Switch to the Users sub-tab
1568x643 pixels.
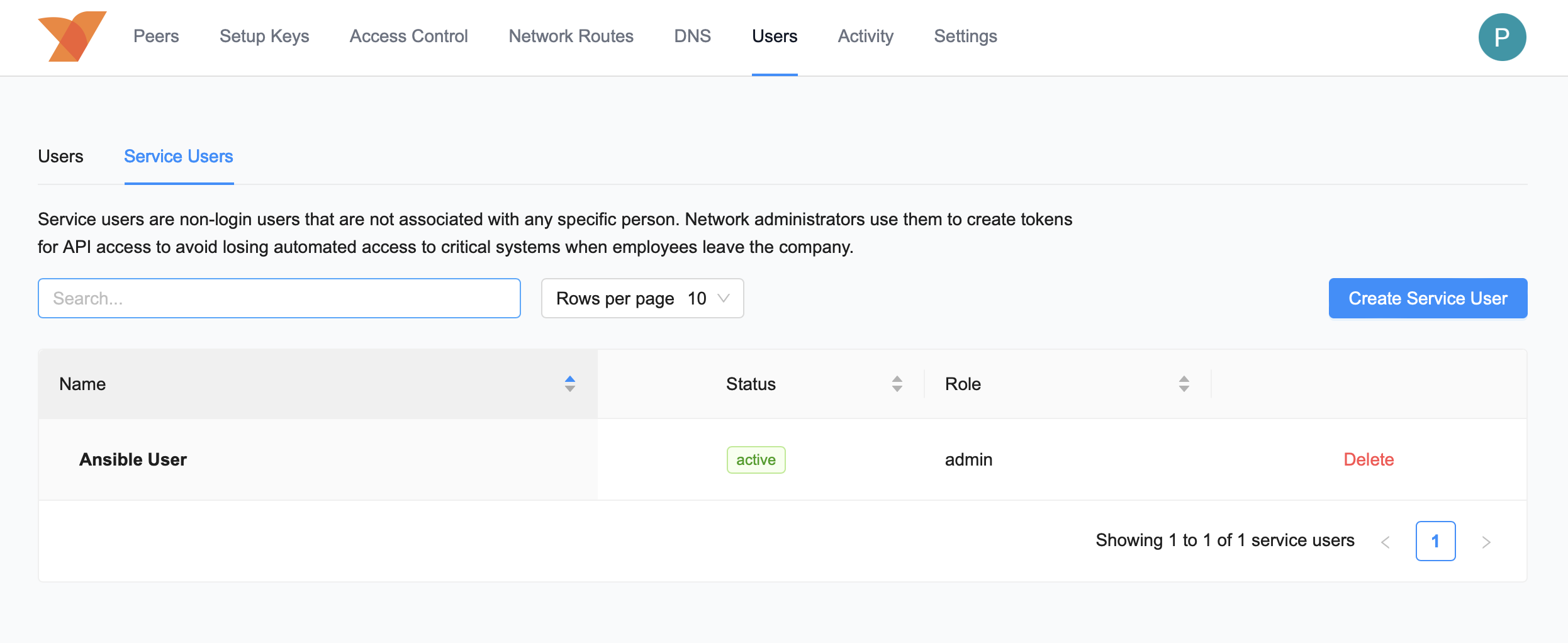[60, 156]
